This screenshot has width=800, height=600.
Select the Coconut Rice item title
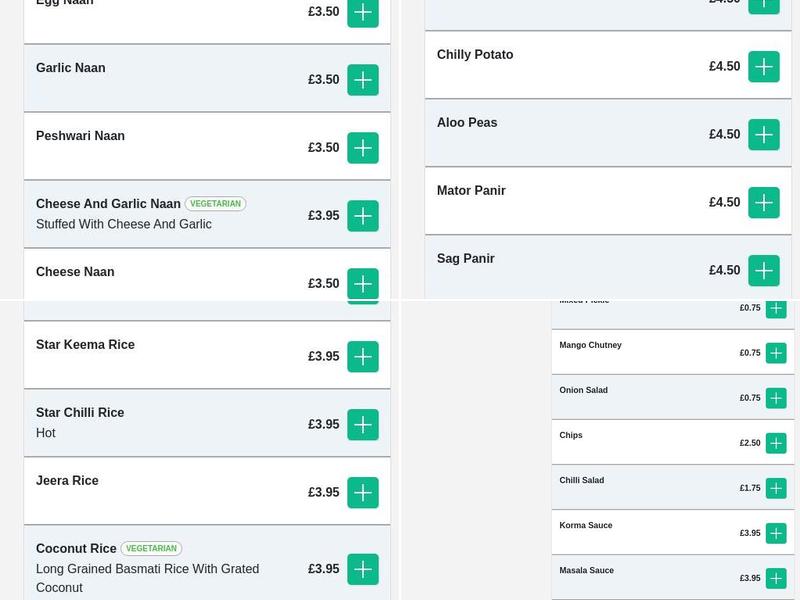click(76, 549)
